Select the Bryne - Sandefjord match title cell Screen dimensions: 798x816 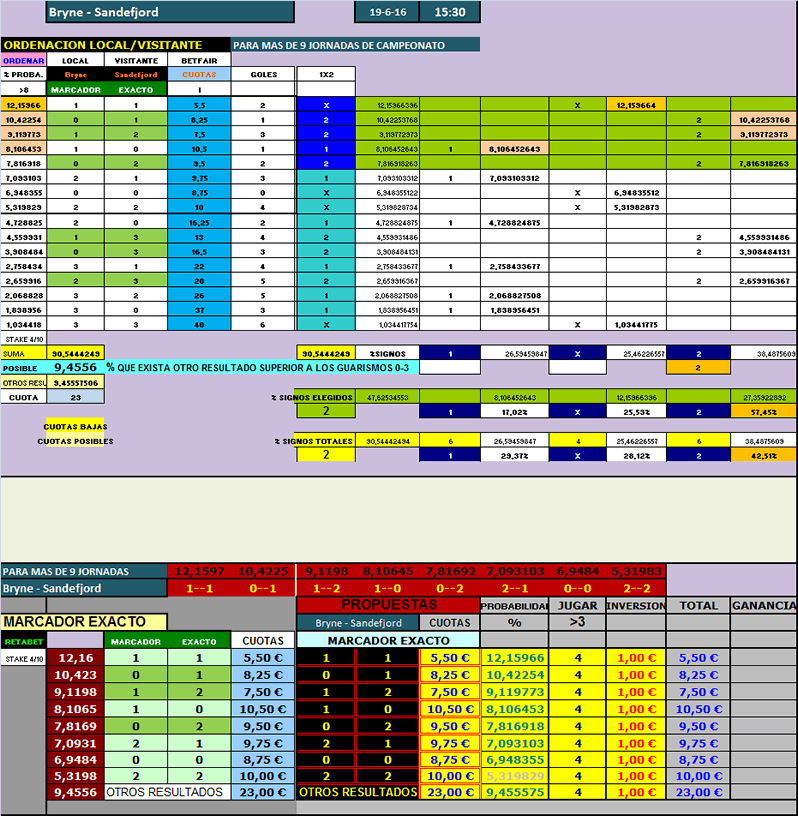point(170,12)
